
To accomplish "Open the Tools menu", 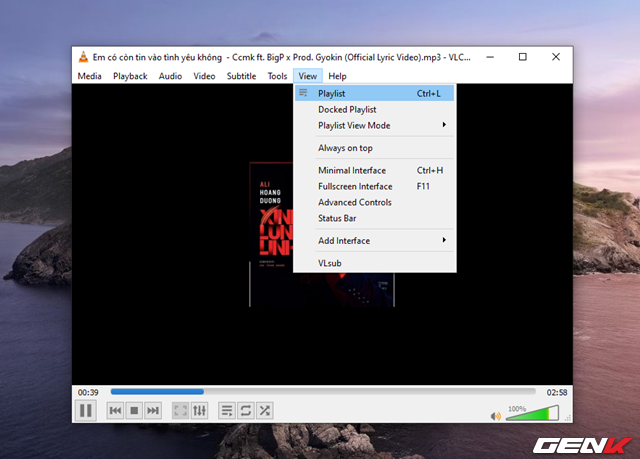I will [277, 76].
